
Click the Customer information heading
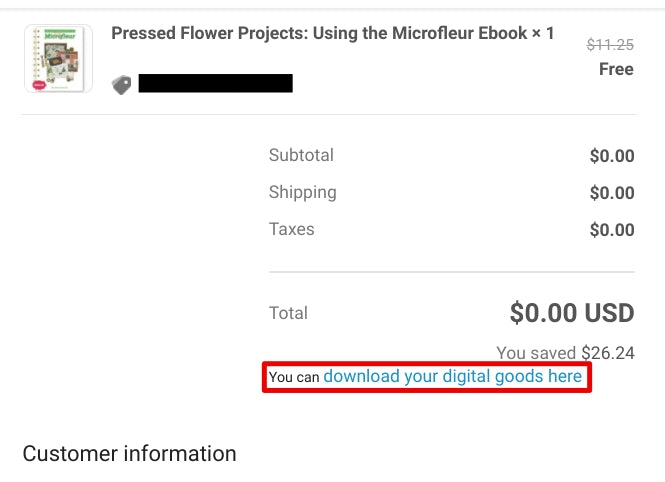point(129,454)
